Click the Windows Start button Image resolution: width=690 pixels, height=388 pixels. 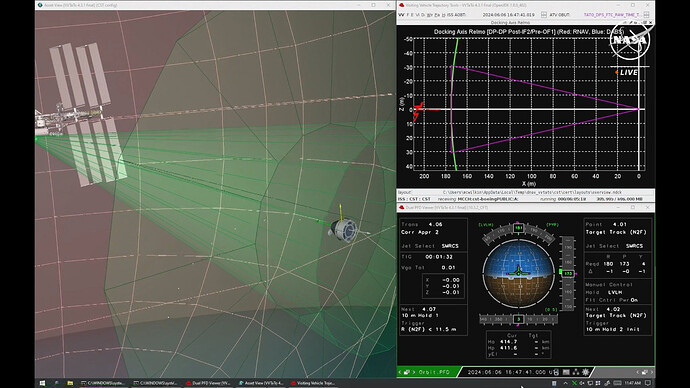pyautogui.click(x=42, y=383)
